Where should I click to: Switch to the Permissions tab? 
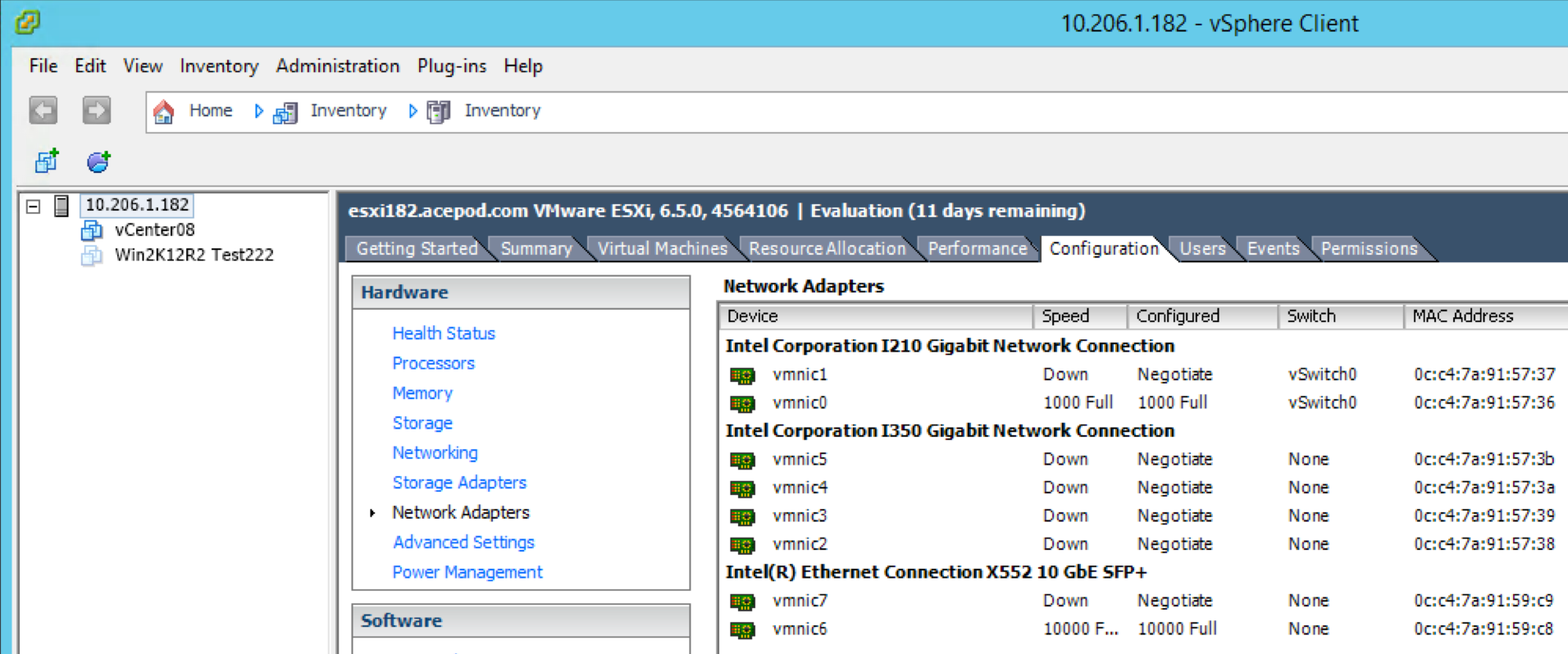click(1369, 248)
